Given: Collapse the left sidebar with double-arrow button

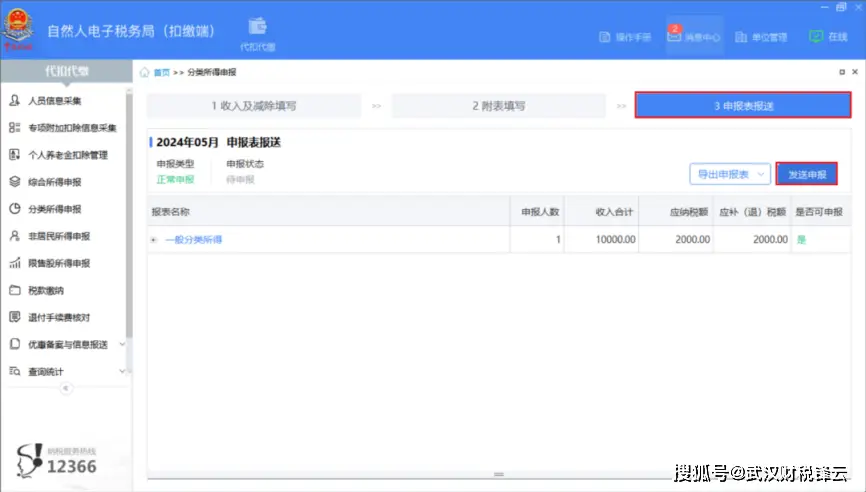Looking at the screenshot, I should (66, 388).
